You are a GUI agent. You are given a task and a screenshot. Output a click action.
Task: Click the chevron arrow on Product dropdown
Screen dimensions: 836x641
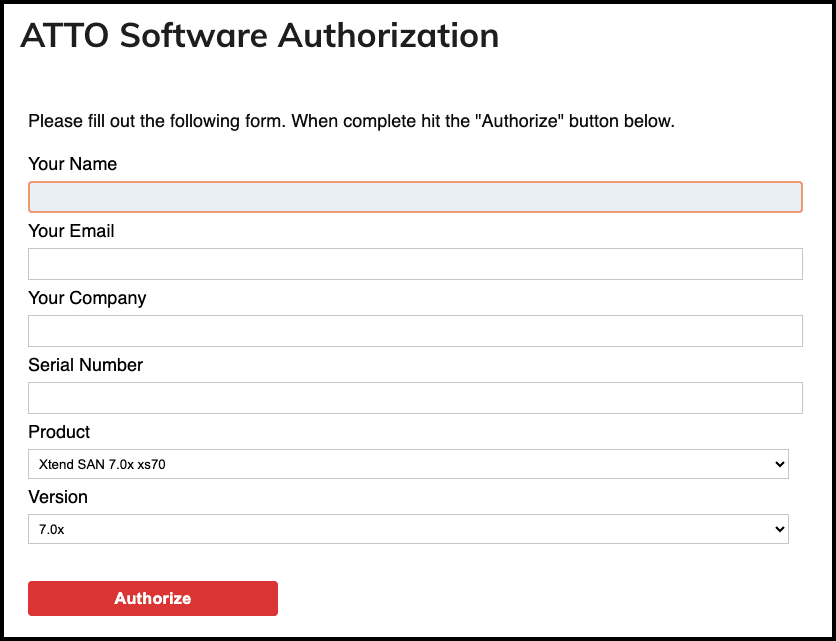[778, 464]
